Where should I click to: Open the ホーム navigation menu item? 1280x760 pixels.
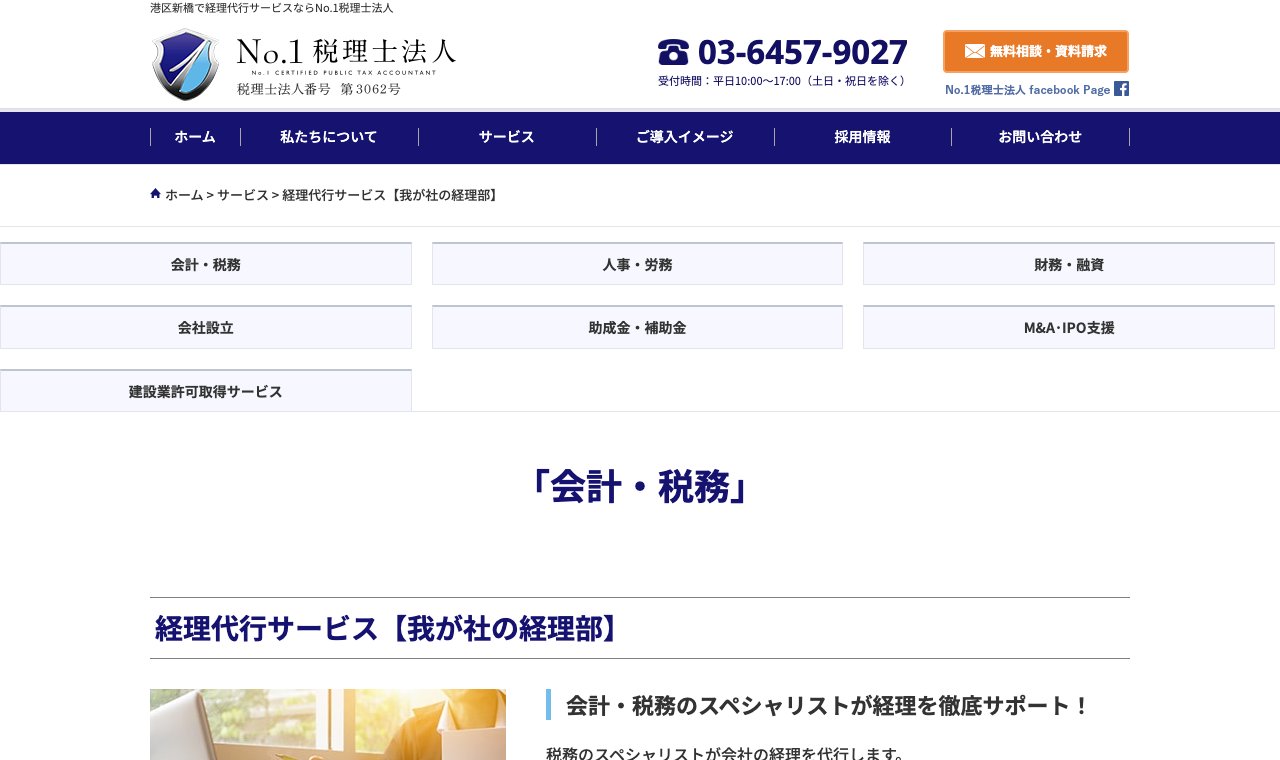click(195, 137)
